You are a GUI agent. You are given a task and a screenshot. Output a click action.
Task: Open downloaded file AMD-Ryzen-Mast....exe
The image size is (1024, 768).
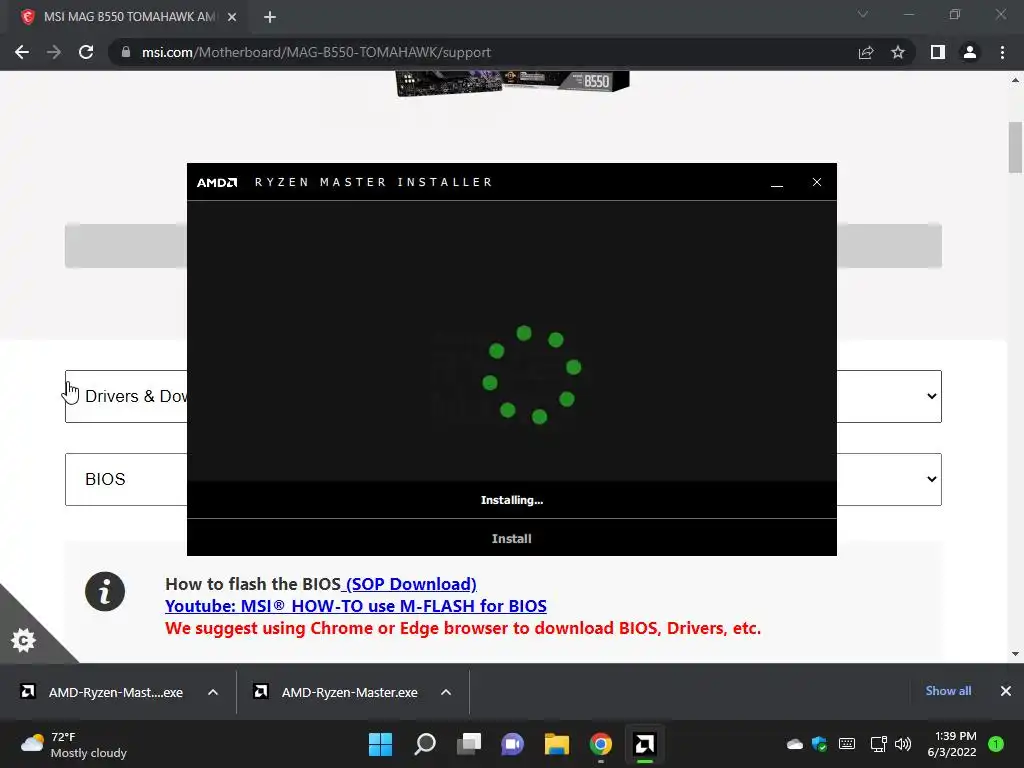tap(104, 692)
